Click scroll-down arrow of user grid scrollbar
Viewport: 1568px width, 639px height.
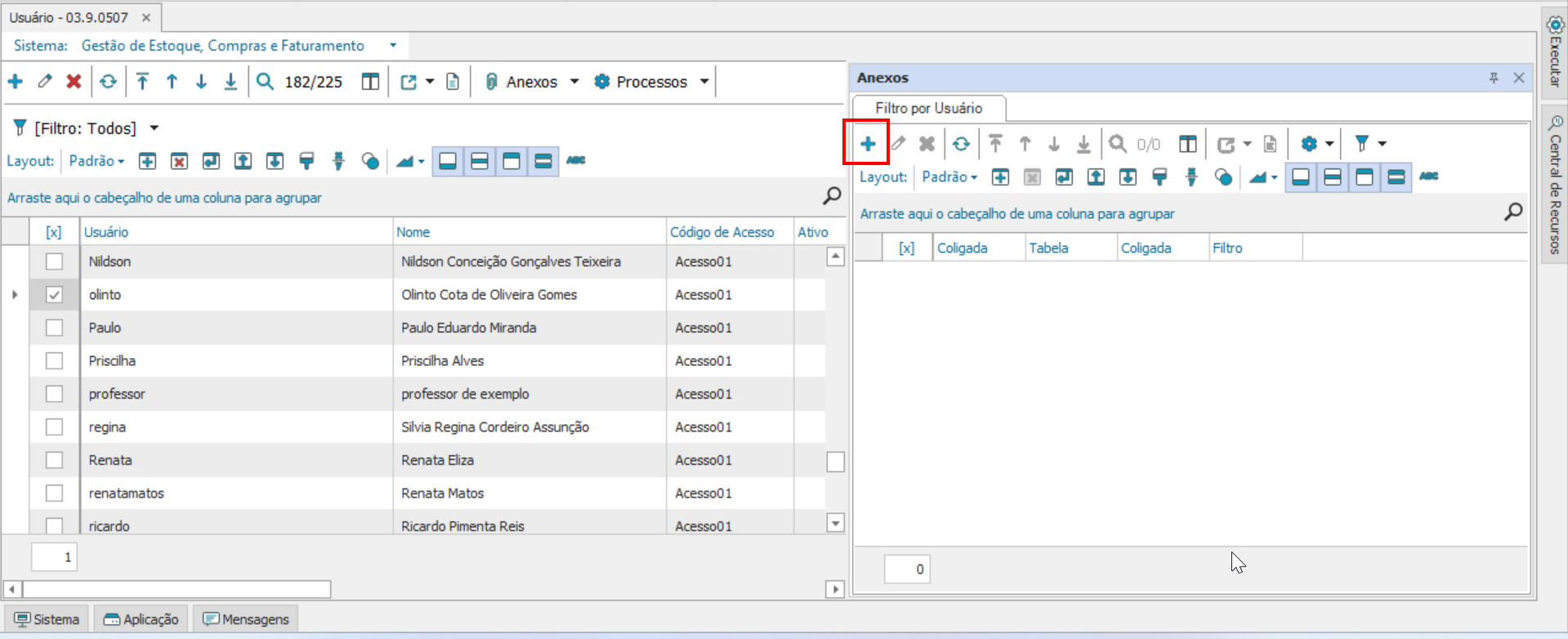[x=835, y=523]
